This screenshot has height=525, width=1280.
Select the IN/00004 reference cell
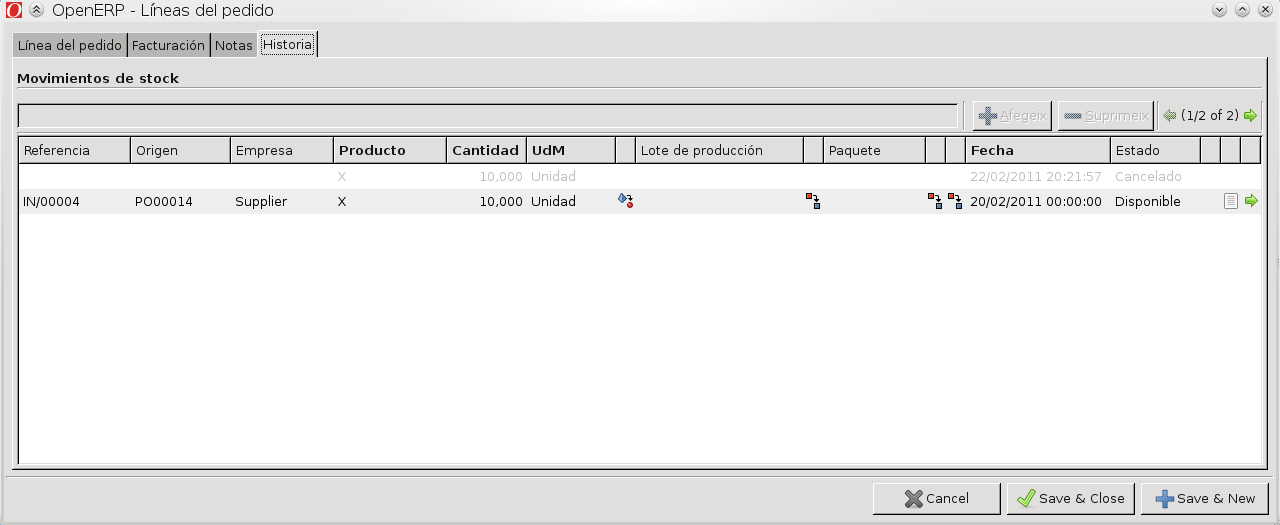51,201
